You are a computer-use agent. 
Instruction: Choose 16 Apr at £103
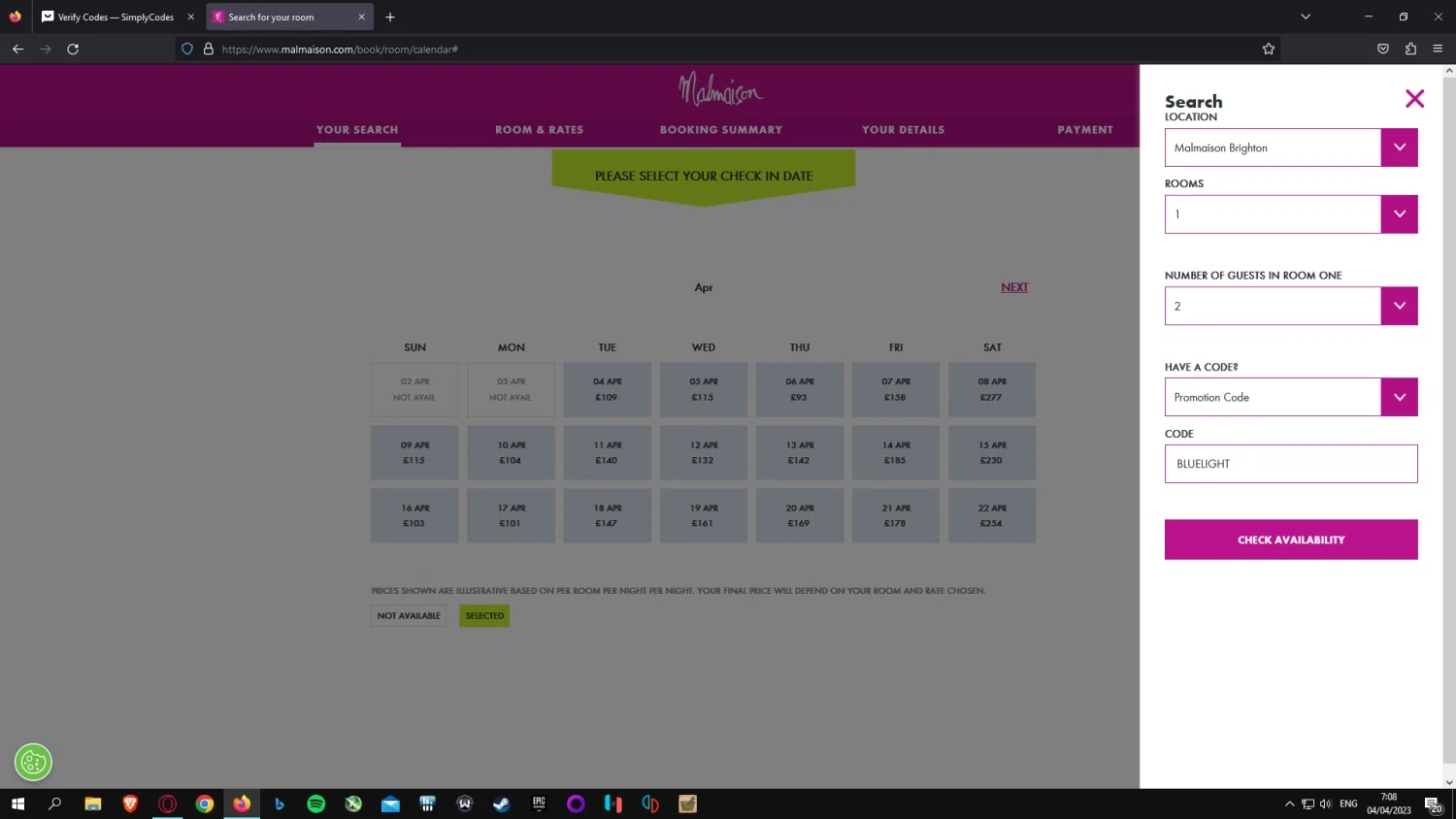(414, 515)
